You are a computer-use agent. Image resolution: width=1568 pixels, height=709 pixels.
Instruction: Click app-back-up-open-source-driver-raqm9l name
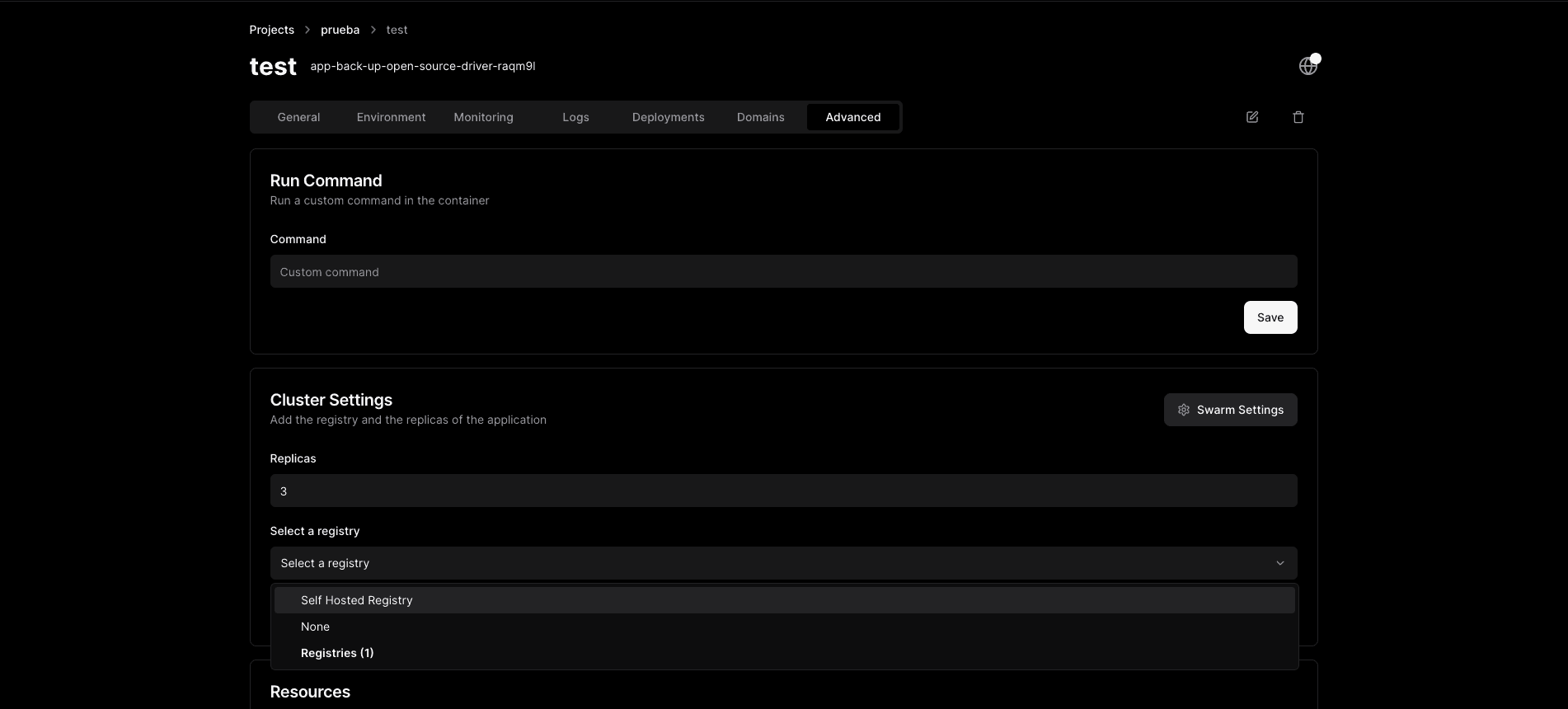tap(423, 66)
